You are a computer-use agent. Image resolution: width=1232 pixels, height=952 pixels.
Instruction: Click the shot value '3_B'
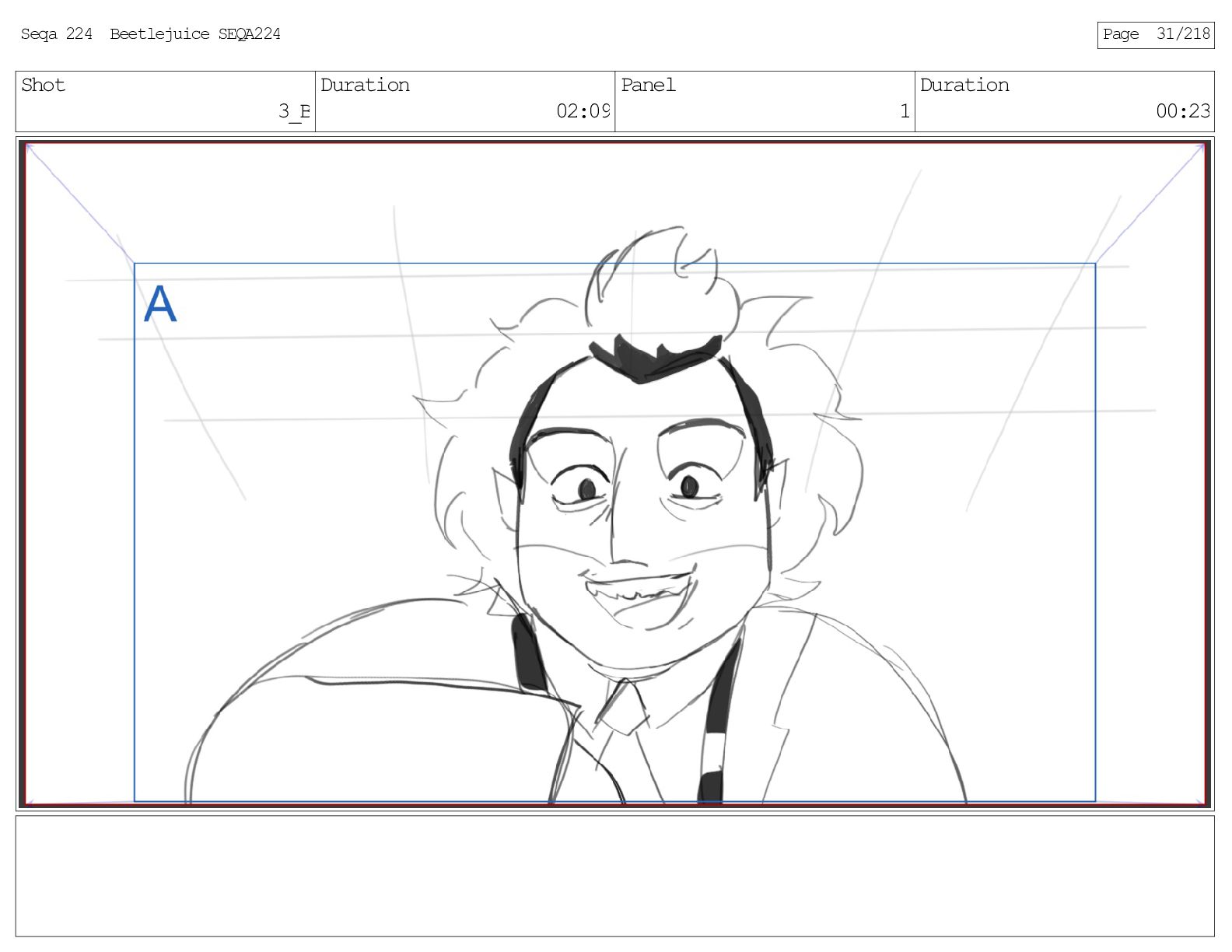click(294, 111)
